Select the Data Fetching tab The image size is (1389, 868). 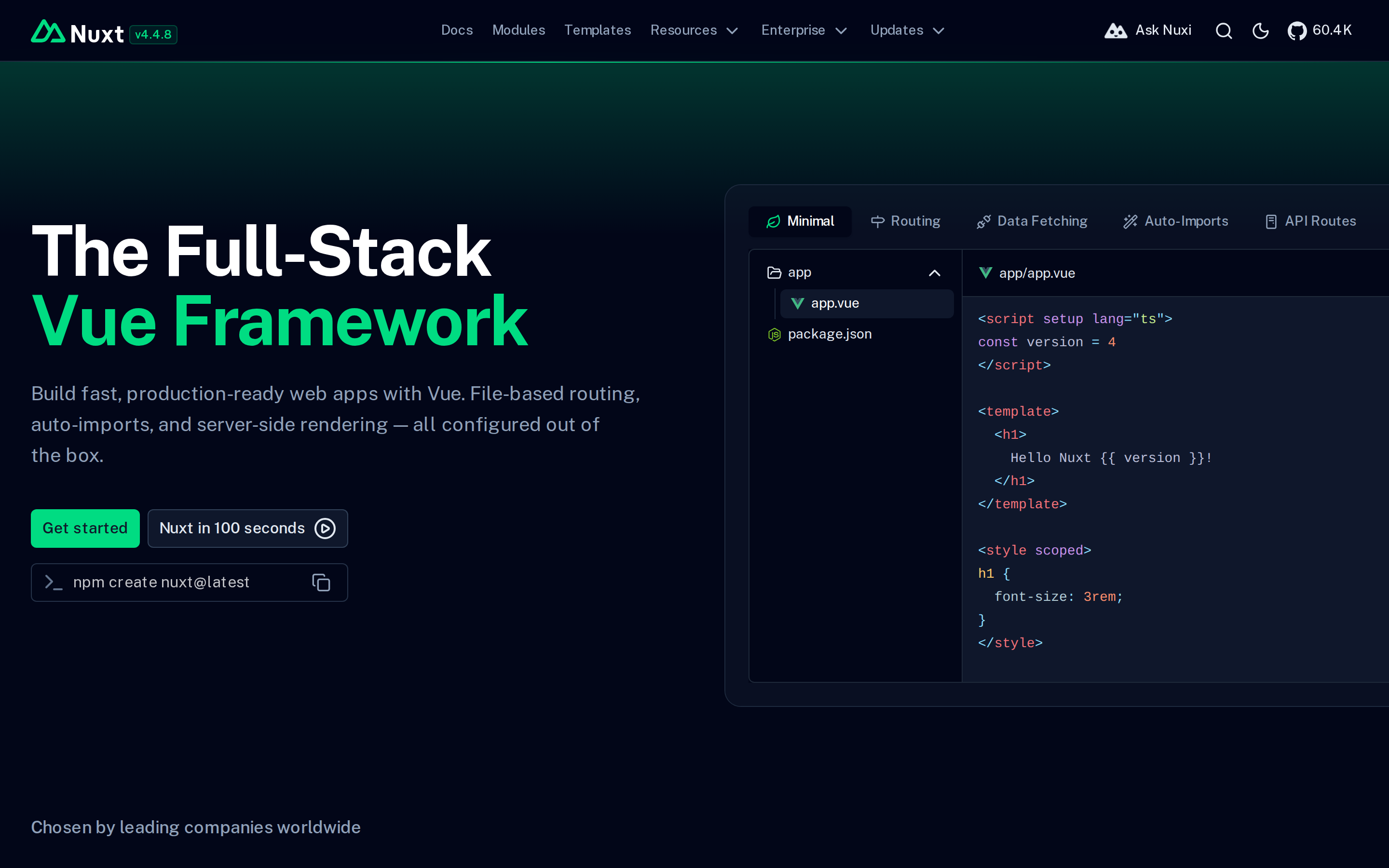click(1032, 222)
